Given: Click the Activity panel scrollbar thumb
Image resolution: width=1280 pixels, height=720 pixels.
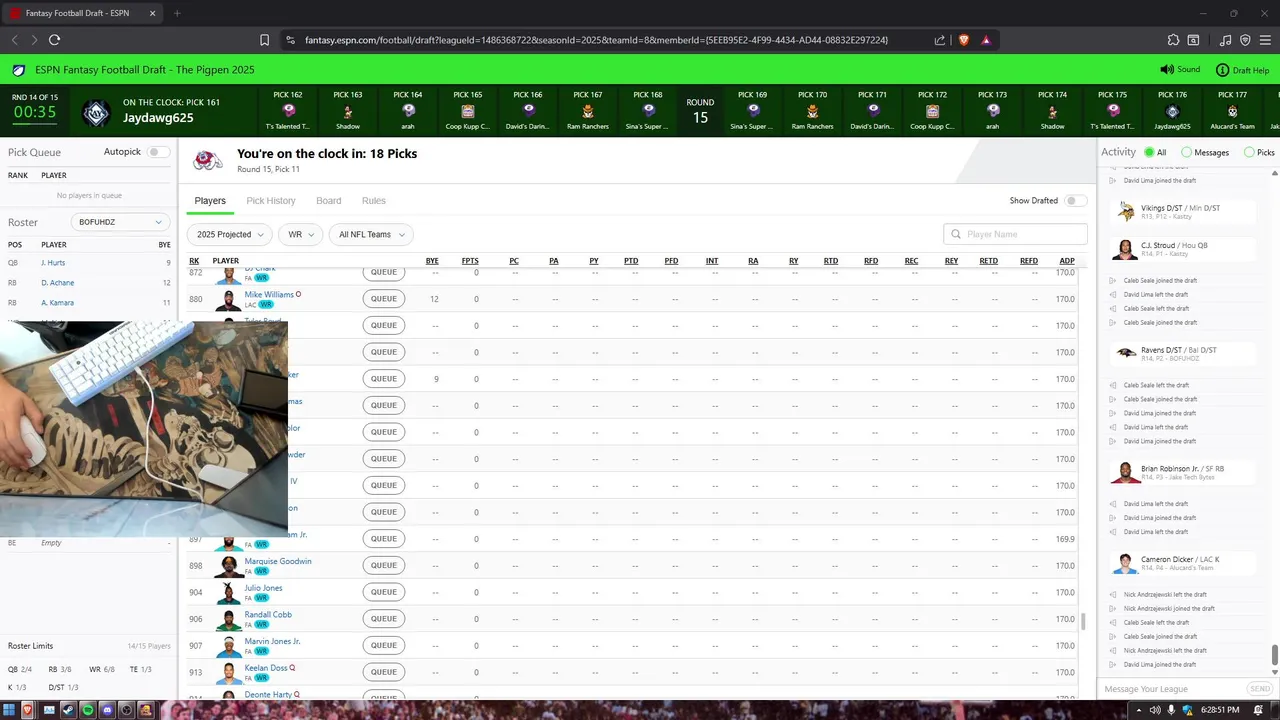Looking at the screenshot, I should (x=1274, y=654).
